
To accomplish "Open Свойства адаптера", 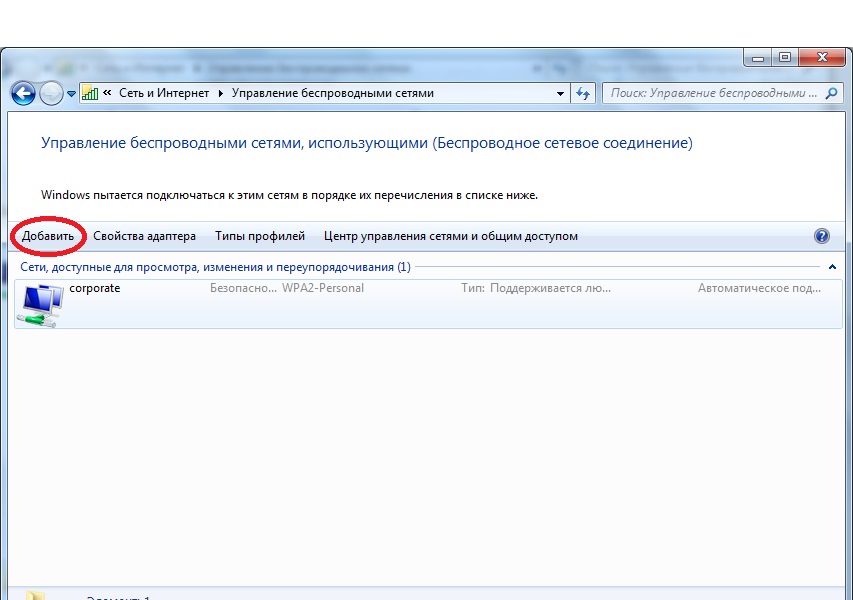I will (144, 236).
